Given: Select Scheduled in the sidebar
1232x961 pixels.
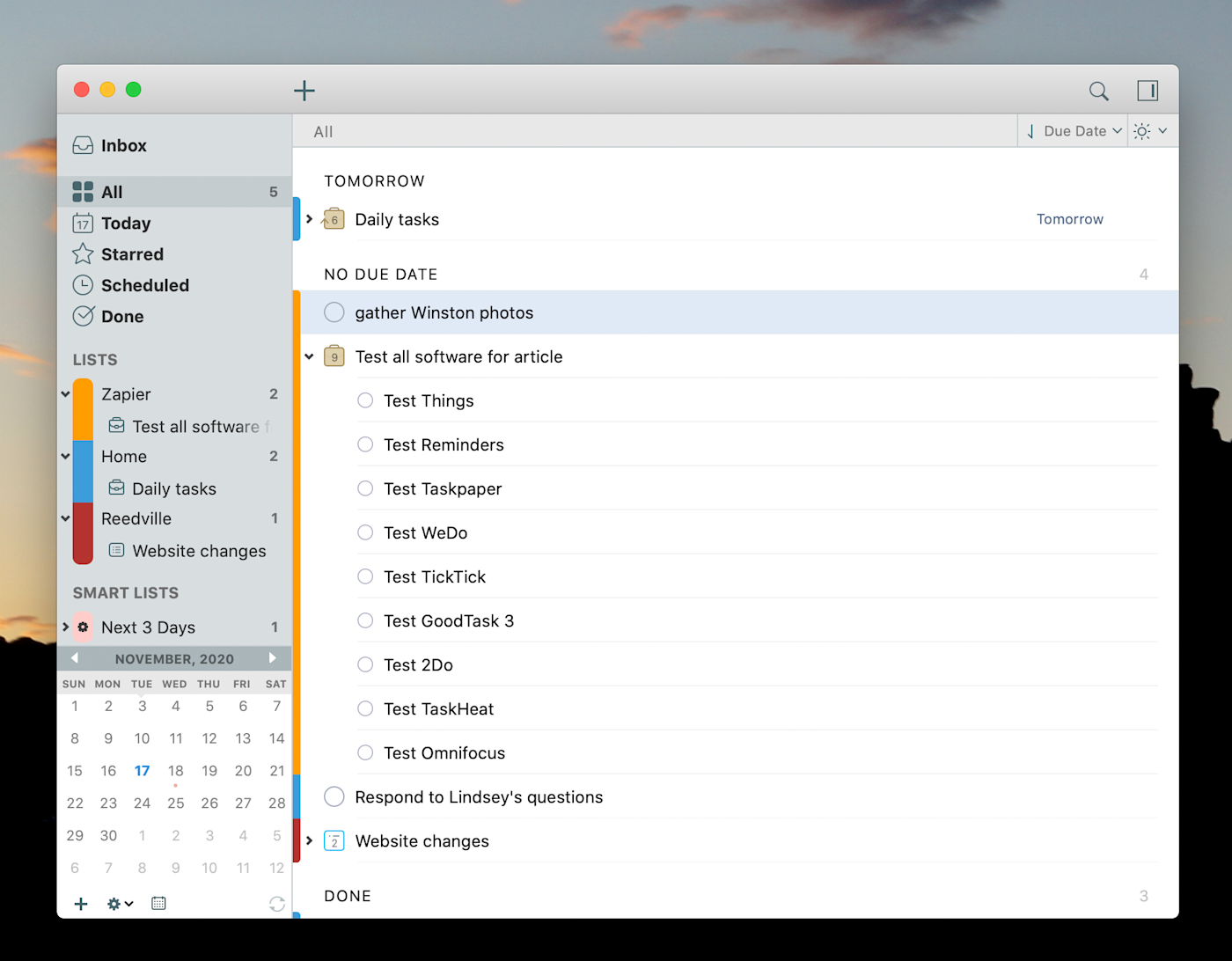Looking at the screenshot, I should [x=174, y=285].
